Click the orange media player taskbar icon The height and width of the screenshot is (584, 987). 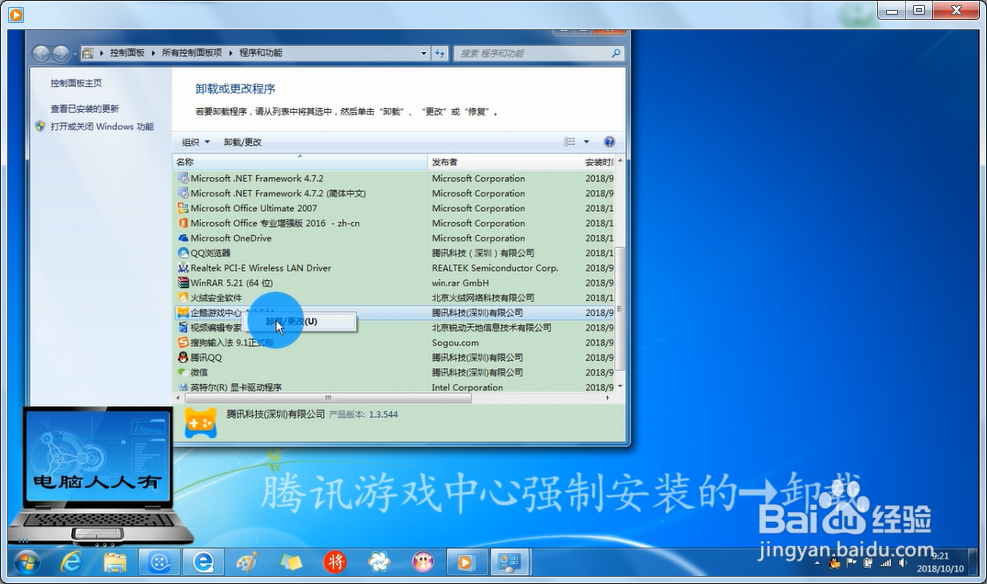465,562
